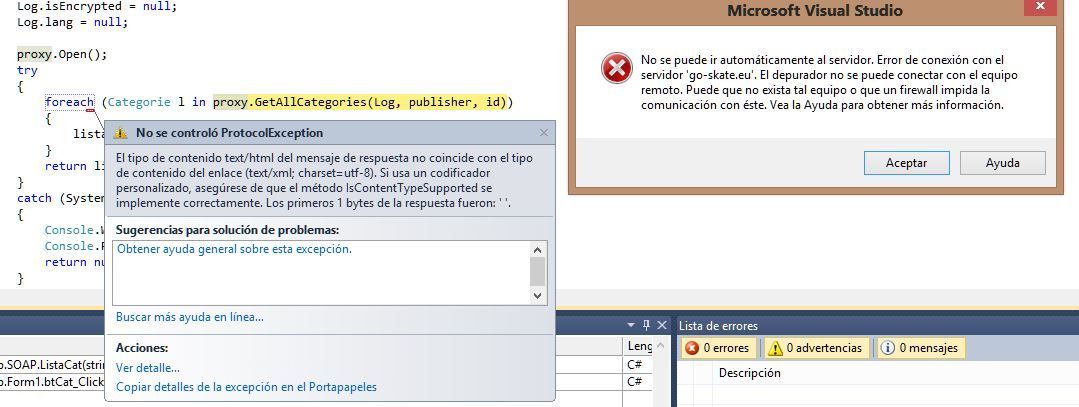The image size is (1079, 407).
Task: Click scroll up arrow in suggestions list
Action: (x=538, y=250)
